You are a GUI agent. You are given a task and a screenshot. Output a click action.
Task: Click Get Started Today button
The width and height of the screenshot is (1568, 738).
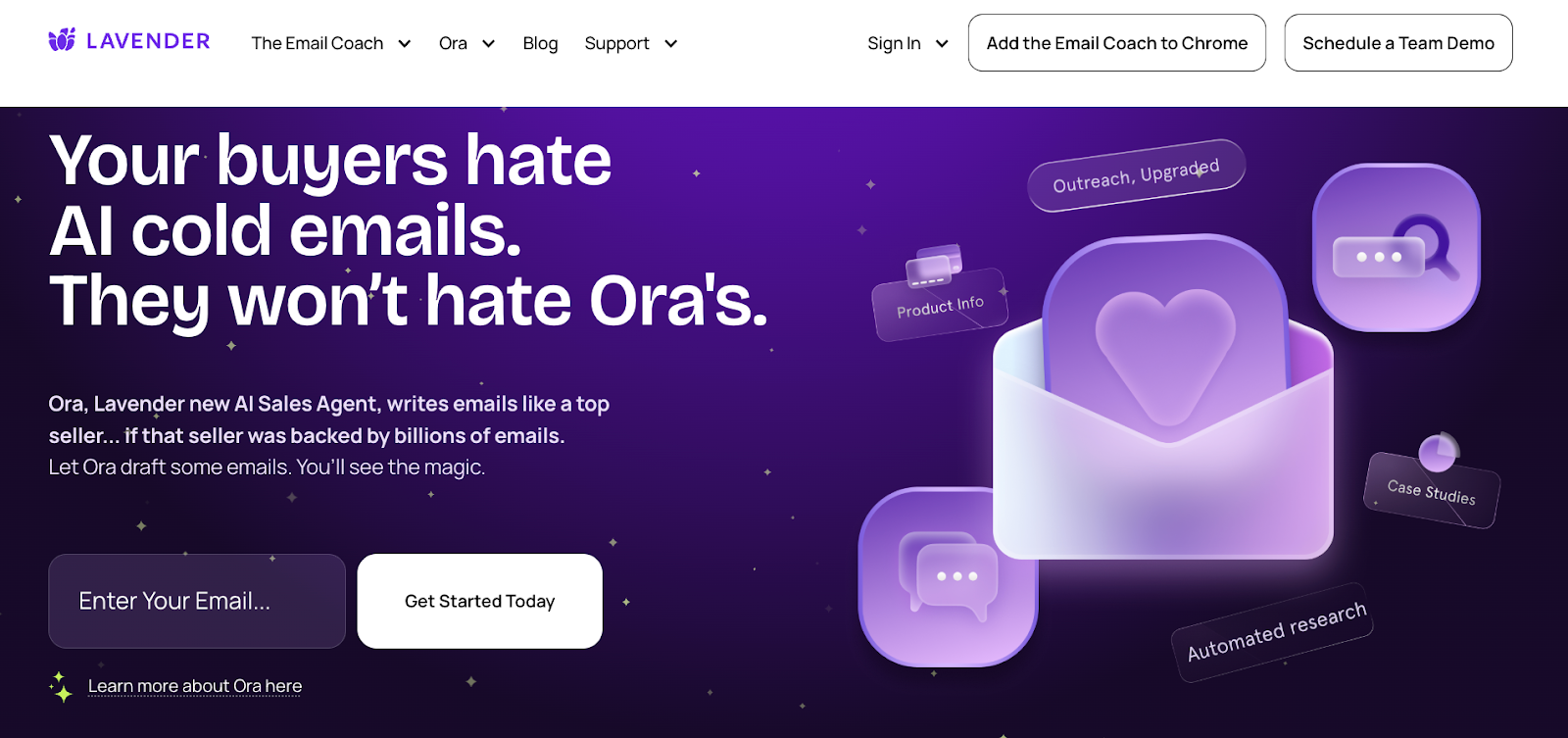[480, 601]
